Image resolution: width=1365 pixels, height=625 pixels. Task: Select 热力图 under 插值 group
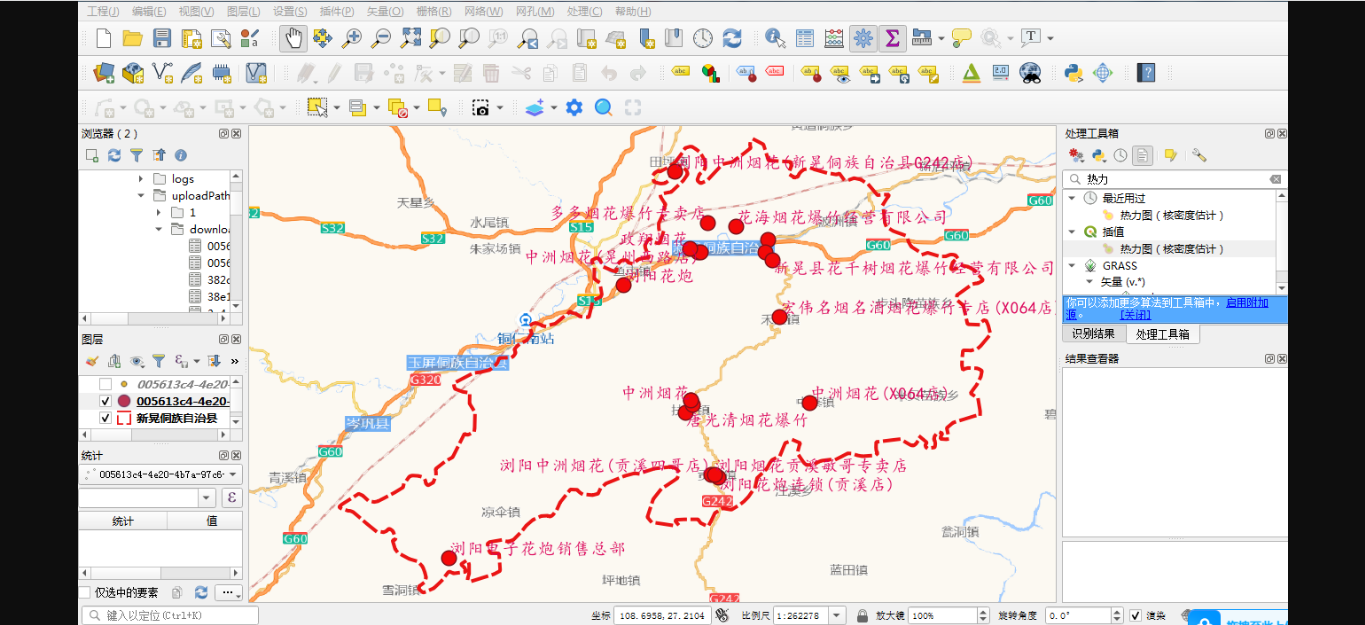click(x=1171, y=248)
